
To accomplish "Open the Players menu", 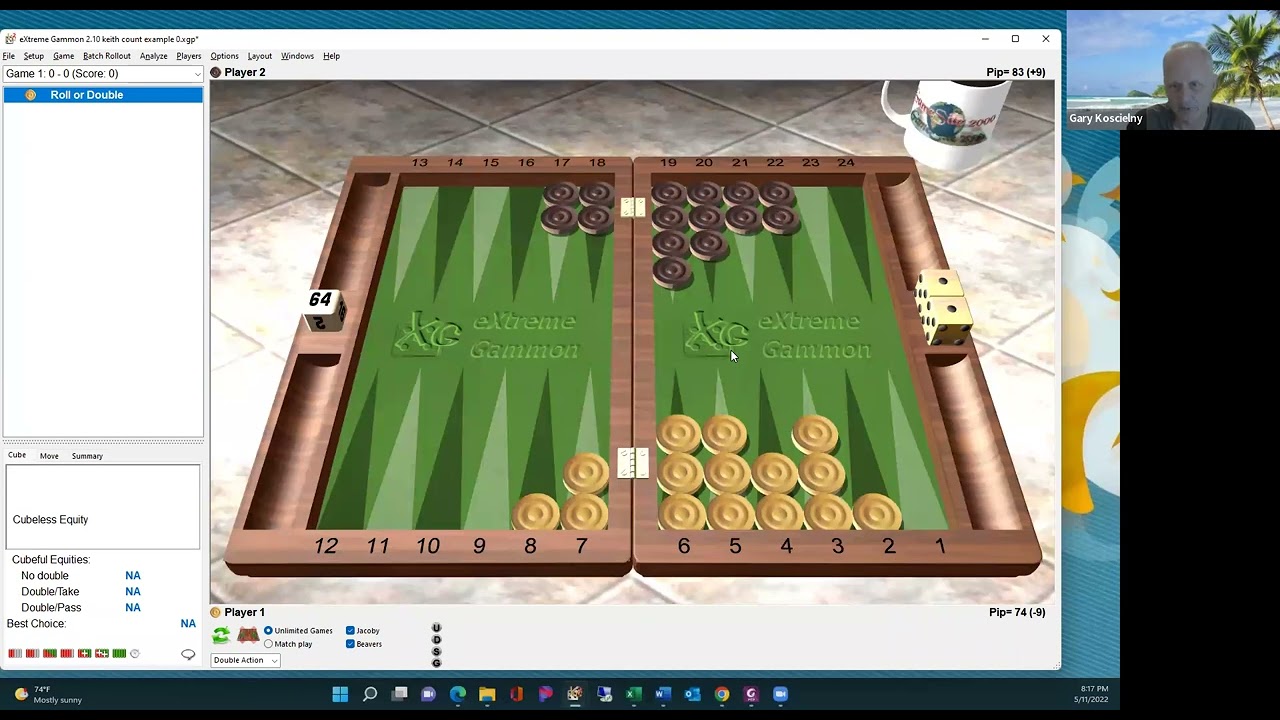I will click(189, 56).
